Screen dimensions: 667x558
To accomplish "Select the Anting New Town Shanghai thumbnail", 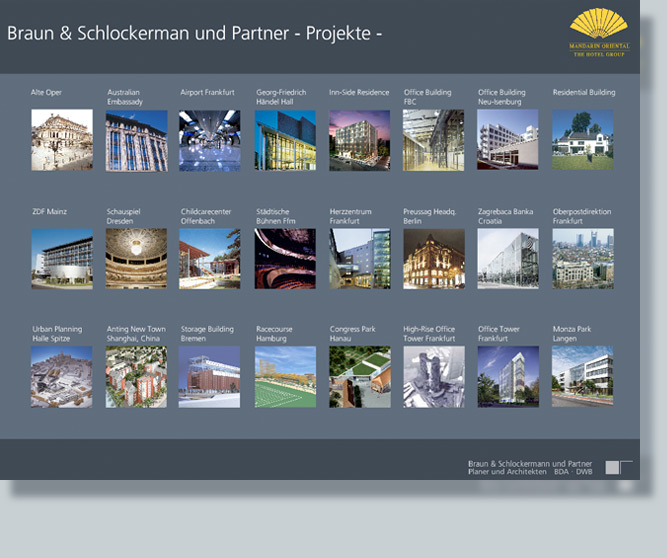I will click(136, 377).
